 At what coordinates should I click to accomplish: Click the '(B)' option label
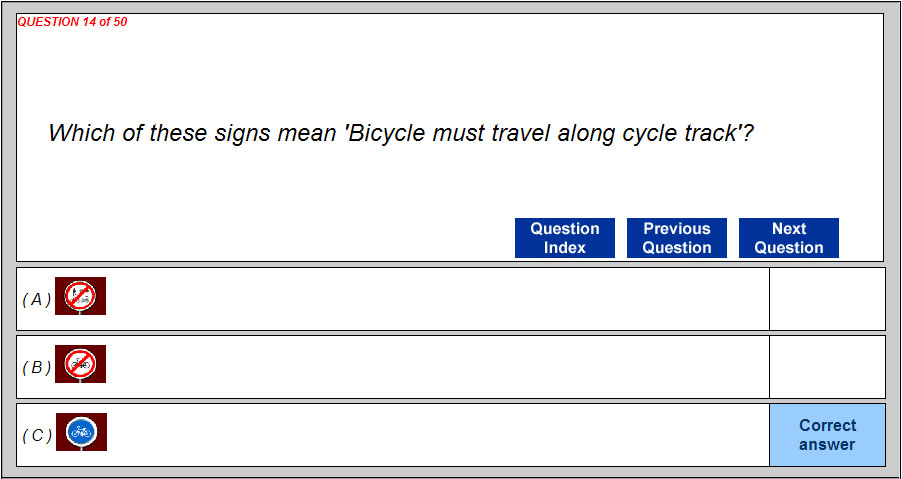coord(36,367)
